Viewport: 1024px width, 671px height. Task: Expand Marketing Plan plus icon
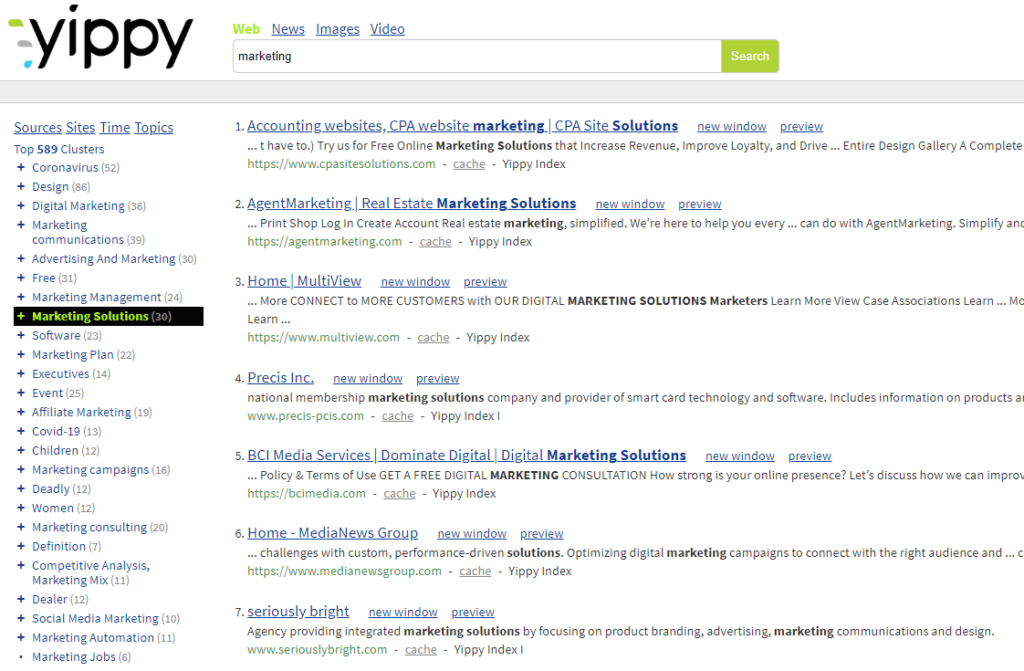point(21,354)
